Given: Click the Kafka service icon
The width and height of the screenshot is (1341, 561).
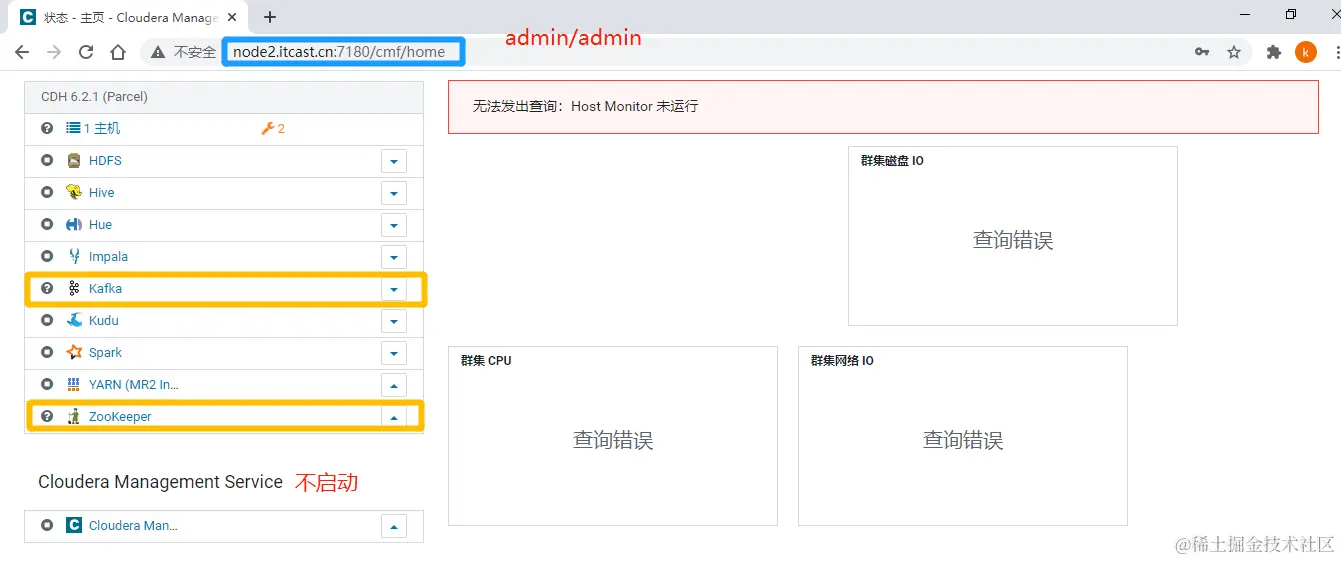Looking at the screenshot, I should click(74, 289).
